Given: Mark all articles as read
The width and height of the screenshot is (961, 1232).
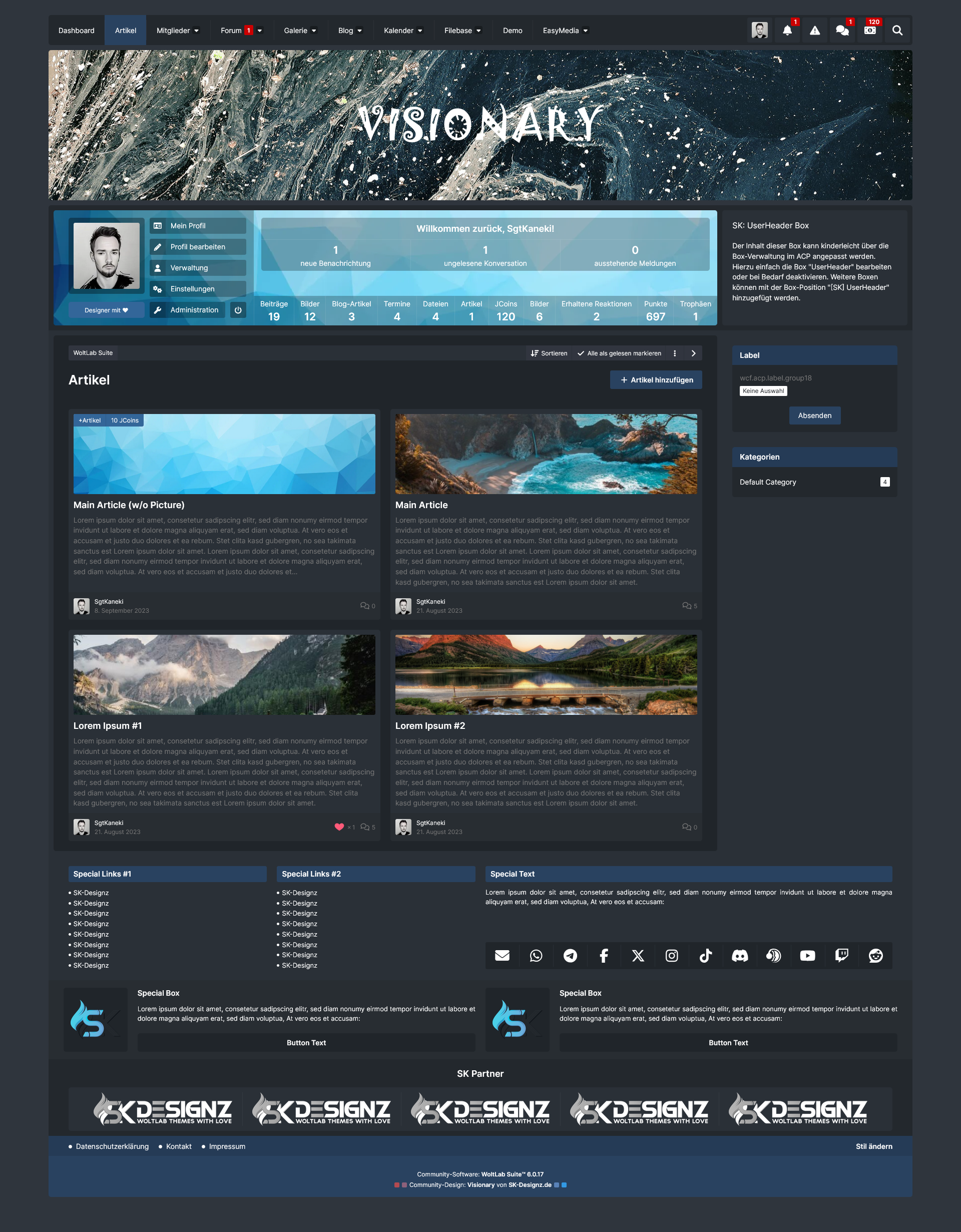Looking at the screenshot, I should pos(619,353).
